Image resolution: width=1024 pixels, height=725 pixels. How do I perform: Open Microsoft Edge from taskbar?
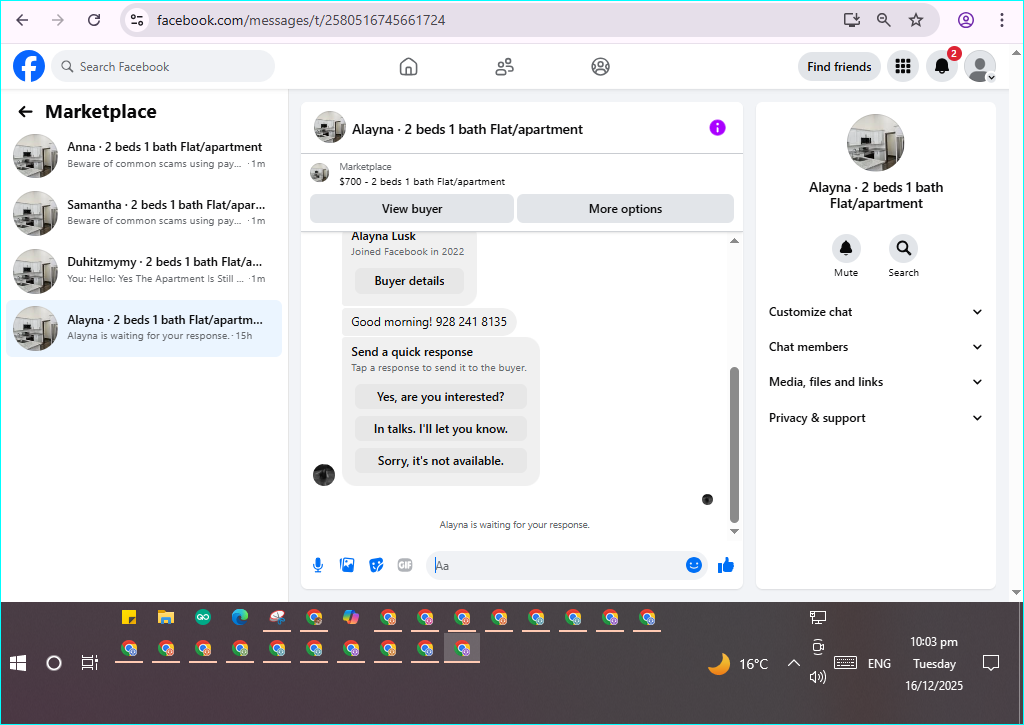240,617
